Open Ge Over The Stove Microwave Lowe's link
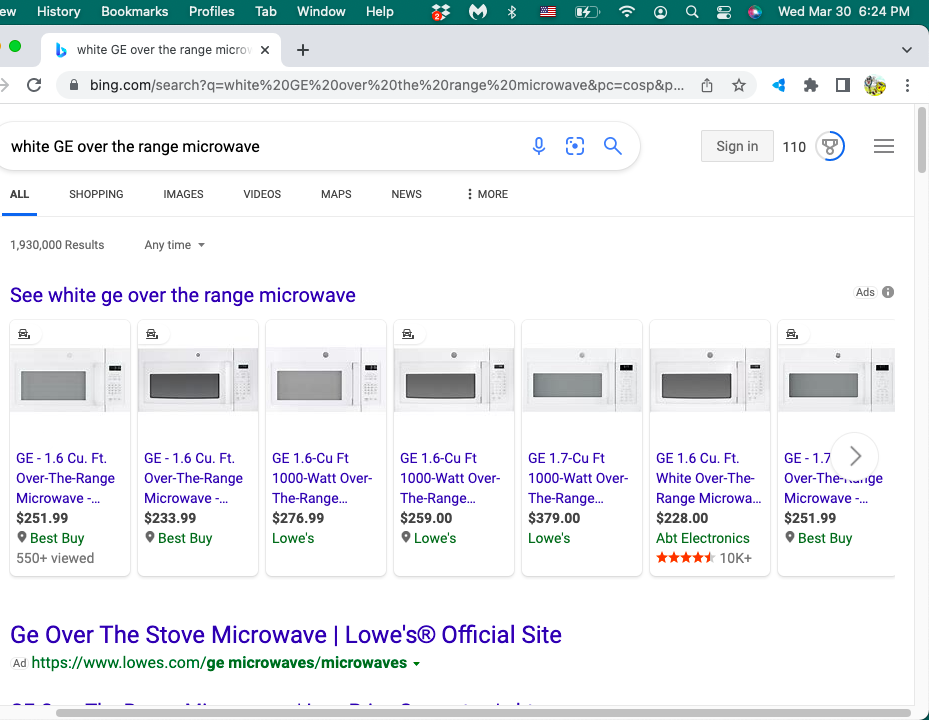Viewport: 929px width, 720px height. point(285,634)
